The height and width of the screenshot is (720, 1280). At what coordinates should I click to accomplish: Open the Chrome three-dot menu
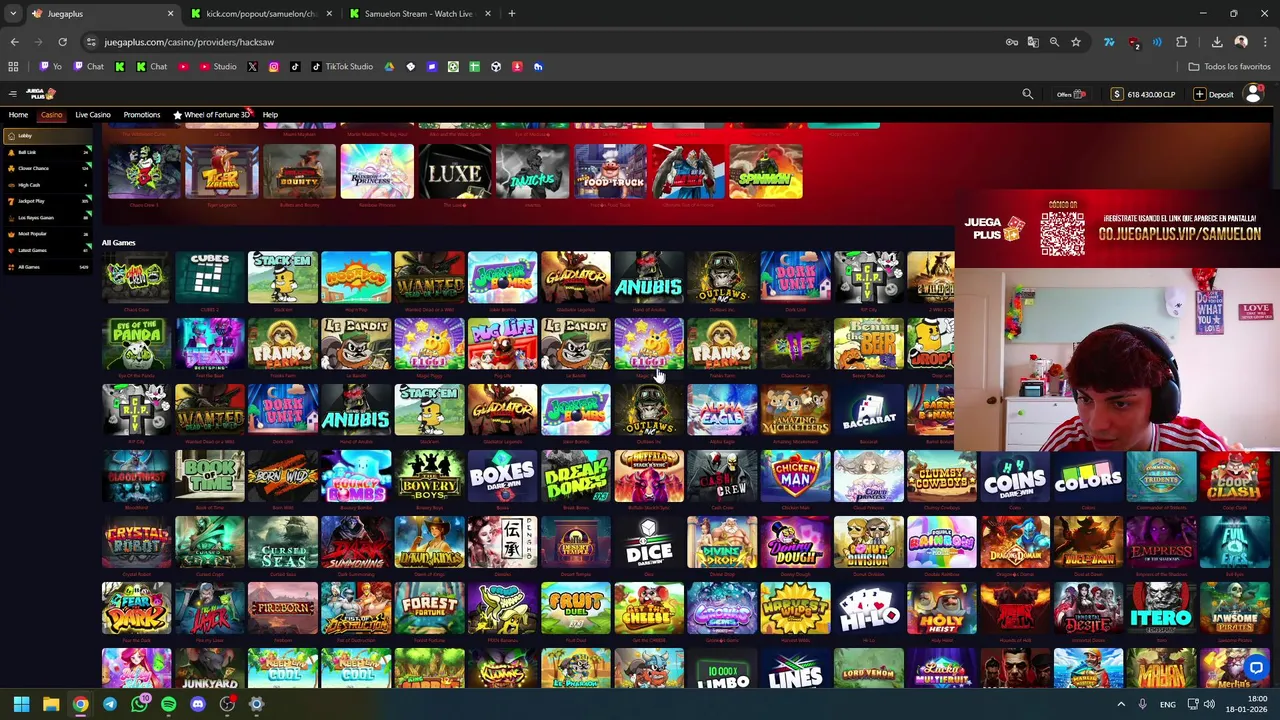(1265, 42)
